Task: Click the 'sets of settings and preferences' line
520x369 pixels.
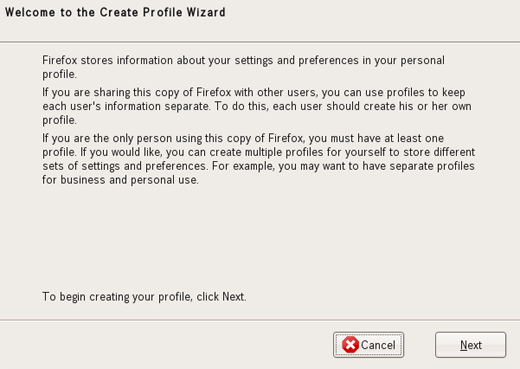Action: [x=258, y=166]
